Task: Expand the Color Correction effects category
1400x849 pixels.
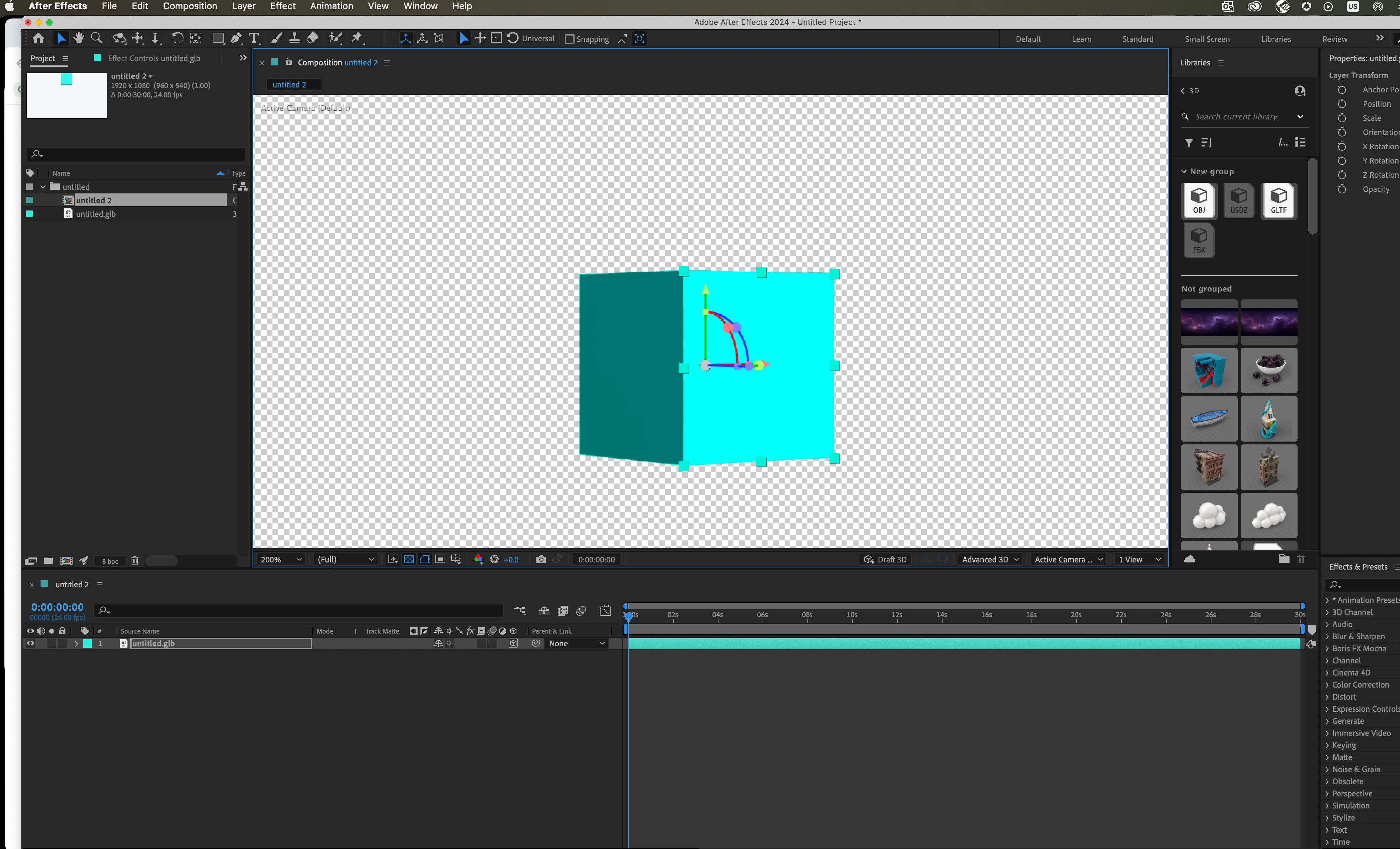Action: tap(1360, 685)
